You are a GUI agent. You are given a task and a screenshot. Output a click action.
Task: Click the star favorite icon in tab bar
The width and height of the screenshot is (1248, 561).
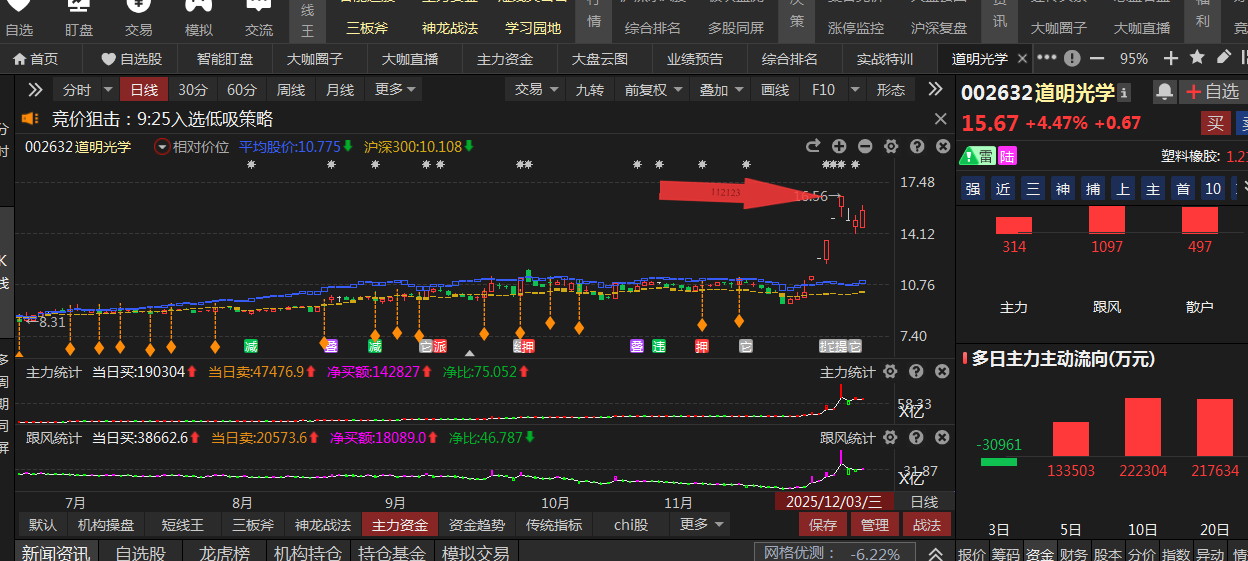[x=1197, y=58]
